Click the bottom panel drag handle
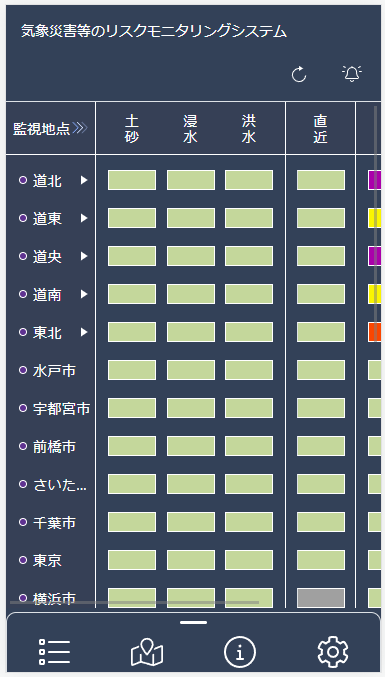This screenshot has height=677, width=385. point(193,623)
